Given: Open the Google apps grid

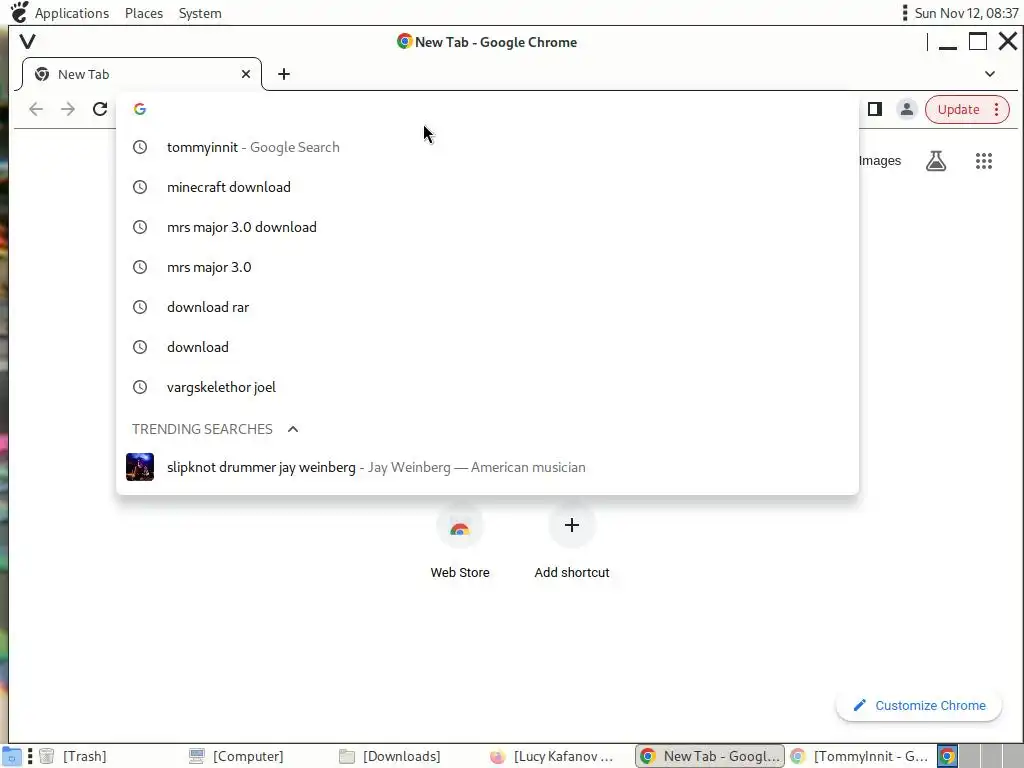Looking at the screenshot, I should coord(984,161).
